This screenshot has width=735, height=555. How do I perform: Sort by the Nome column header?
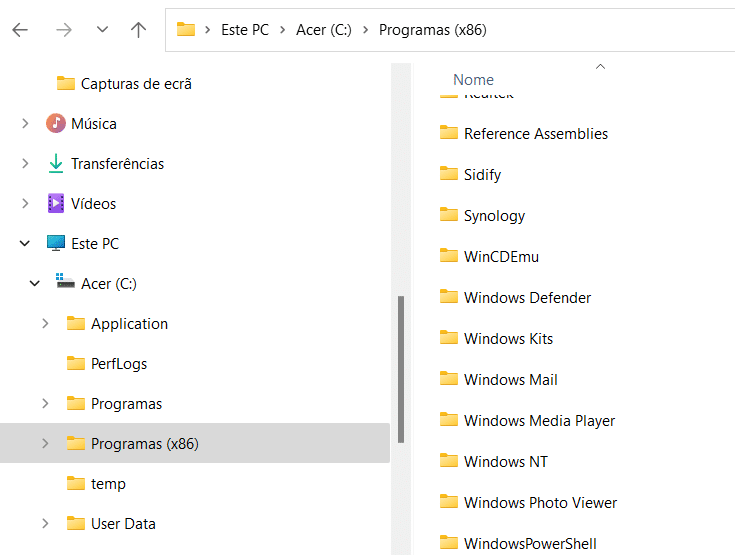(x=473, y=80)
